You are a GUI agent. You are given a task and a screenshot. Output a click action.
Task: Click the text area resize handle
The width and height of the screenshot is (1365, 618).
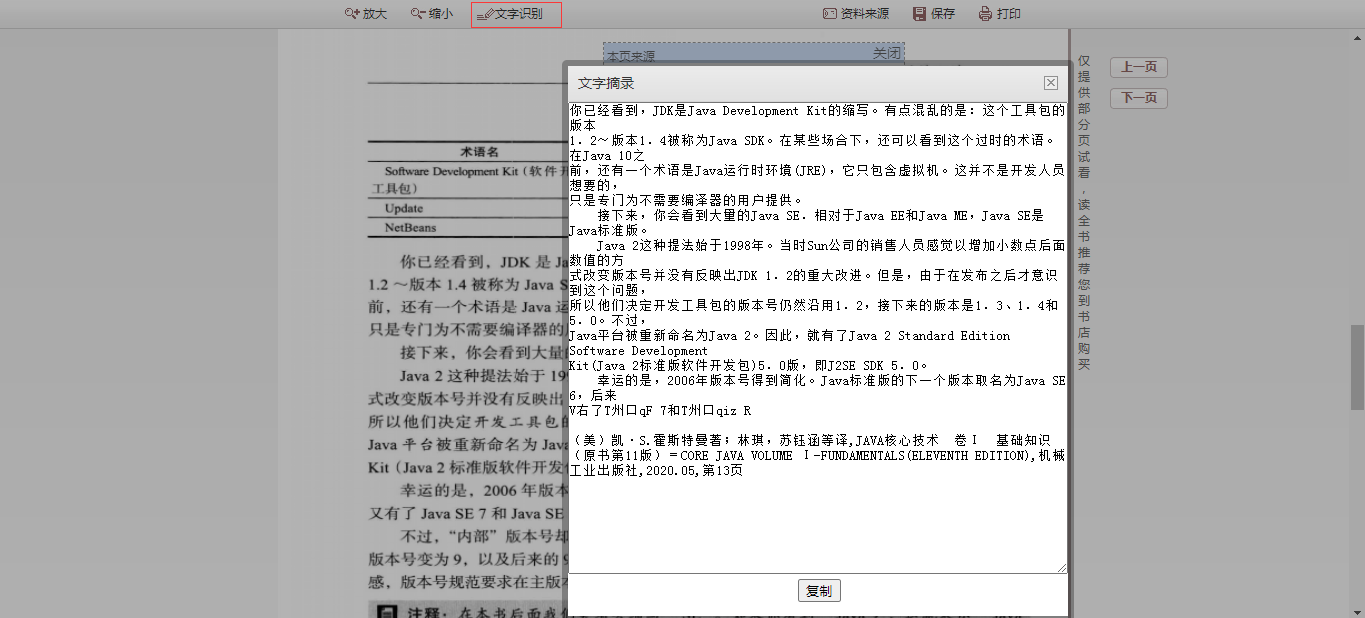point(1061,568)
